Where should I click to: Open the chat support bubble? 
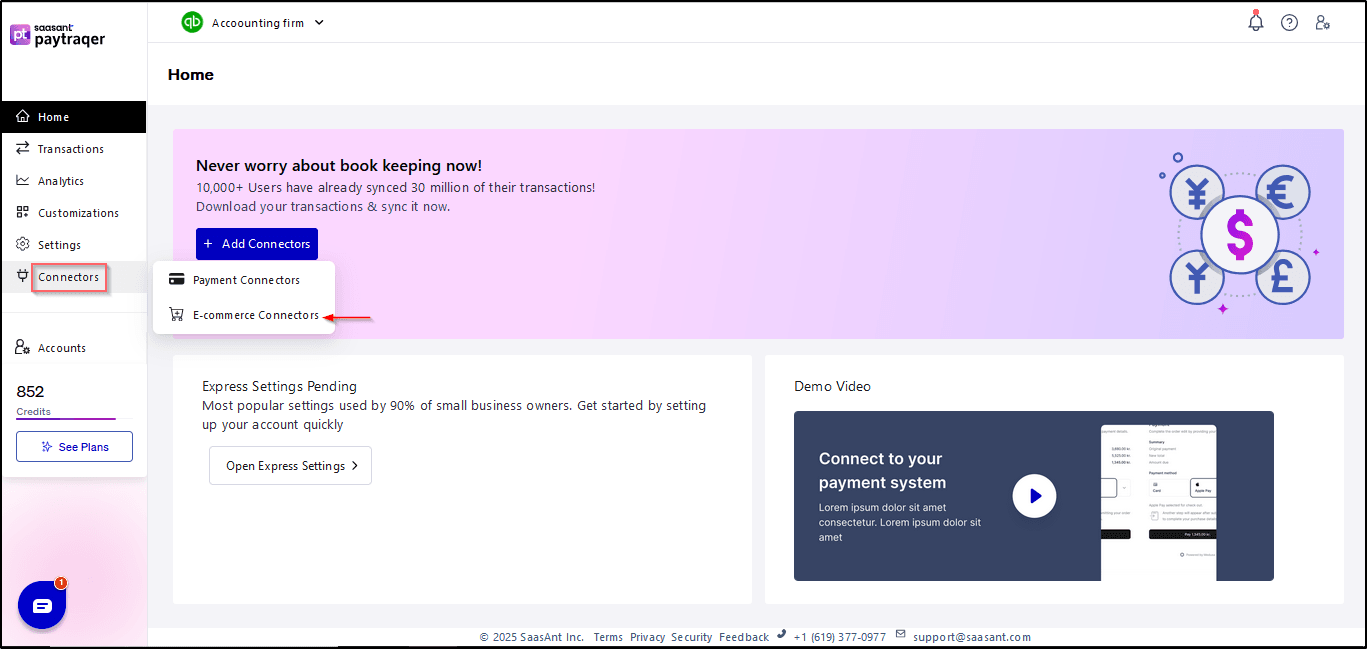point(42,606)
